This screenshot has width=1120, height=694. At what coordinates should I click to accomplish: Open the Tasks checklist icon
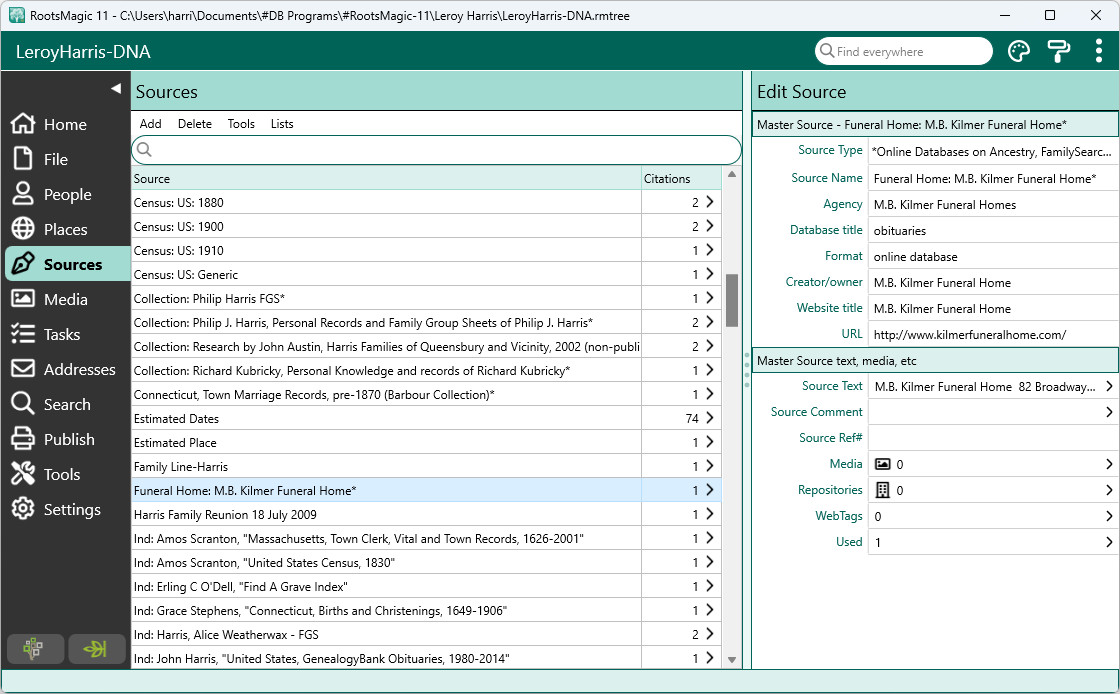pyautogui.click(x=23, y=334)
